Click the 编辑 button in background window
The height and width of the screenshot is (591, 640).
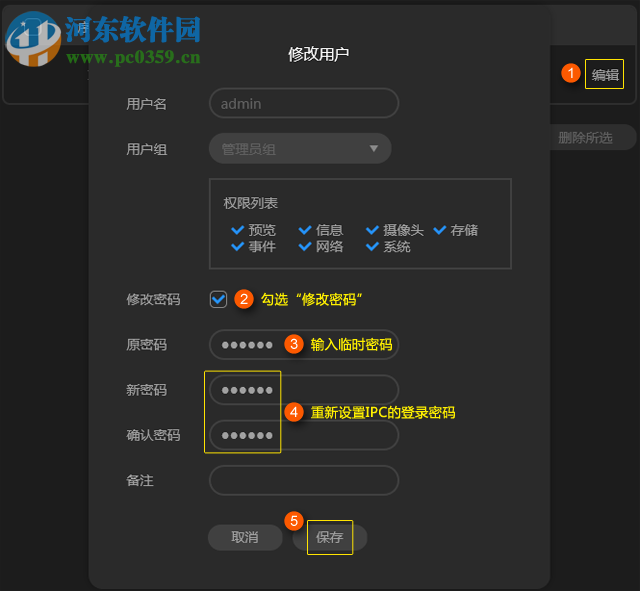point(604,74)
